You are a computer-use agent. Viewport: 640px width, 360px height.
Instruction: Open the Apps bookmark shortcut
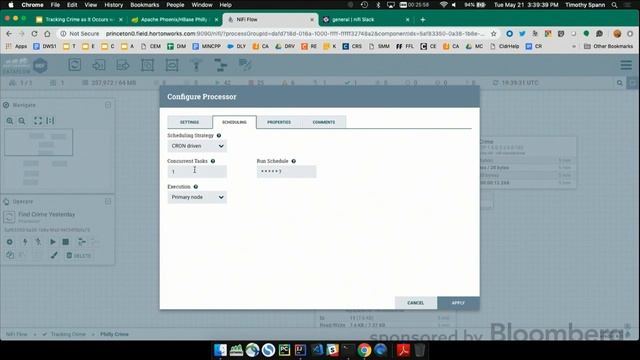click(x=16, y=47)
